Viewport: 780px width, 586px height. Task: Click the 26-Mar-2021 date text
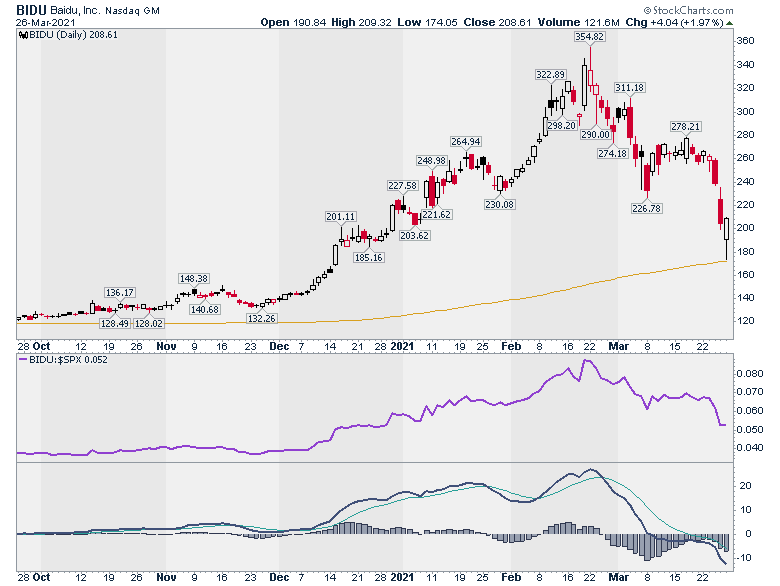(45, 23)
